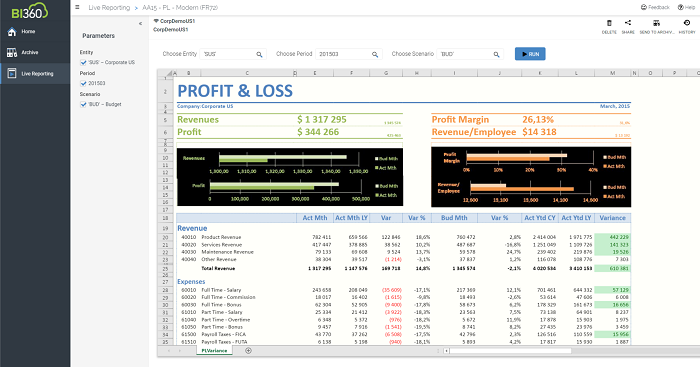Click the Live Reporting breadcrumb link
Viewport: 700px width, 367px height.
click(x=109, y=8)
